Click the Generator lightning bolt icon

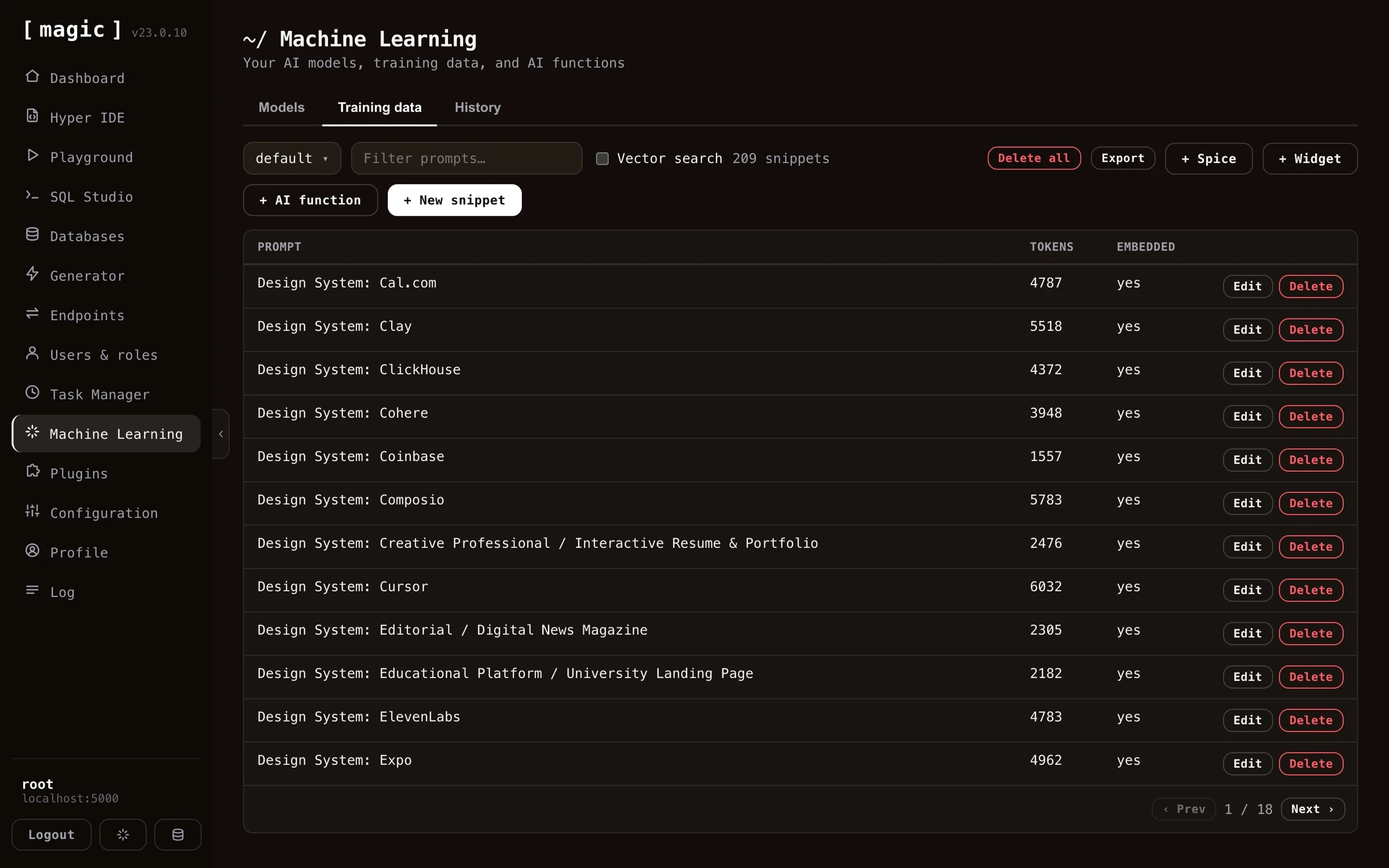(32, 274)
